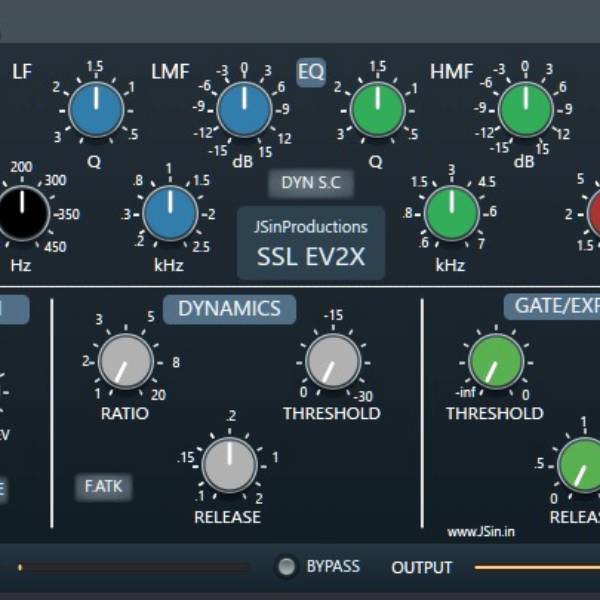This screenshot has width=600, height=600.
Task: Enable the F.ATK fast attack button
Action: [x=103, y=487]
